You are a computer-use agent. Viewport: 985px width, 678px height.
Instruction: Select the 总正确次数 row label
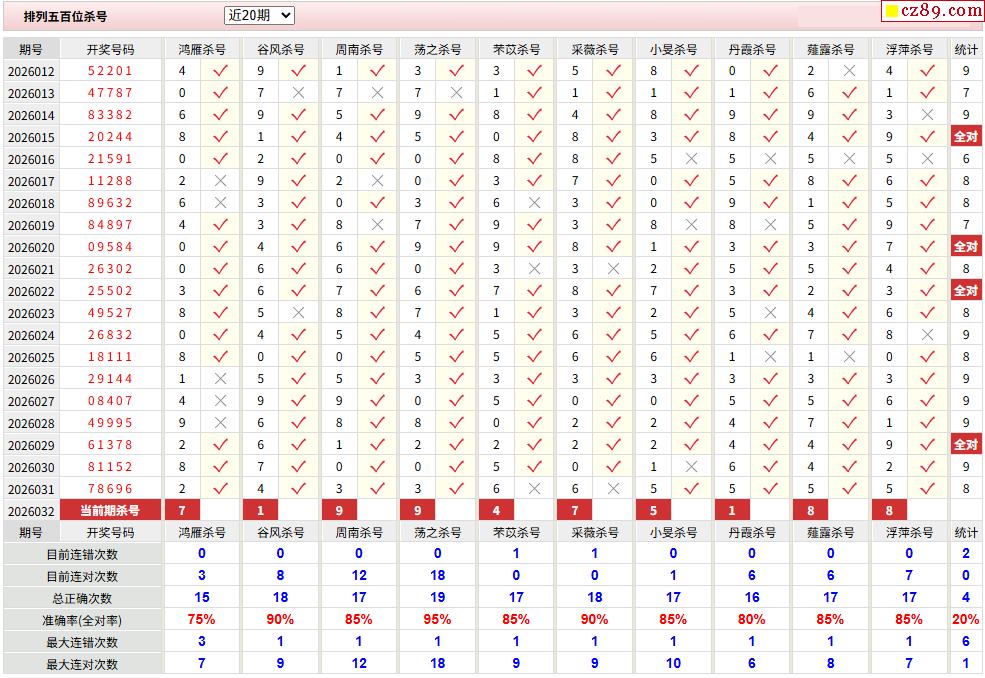82,599
